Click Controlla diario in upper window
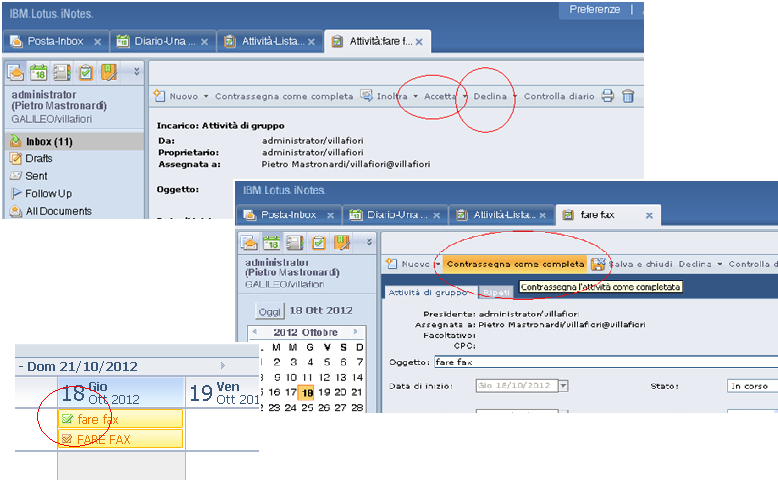Viewport: 778px width, 480px height. click(559, 96)
